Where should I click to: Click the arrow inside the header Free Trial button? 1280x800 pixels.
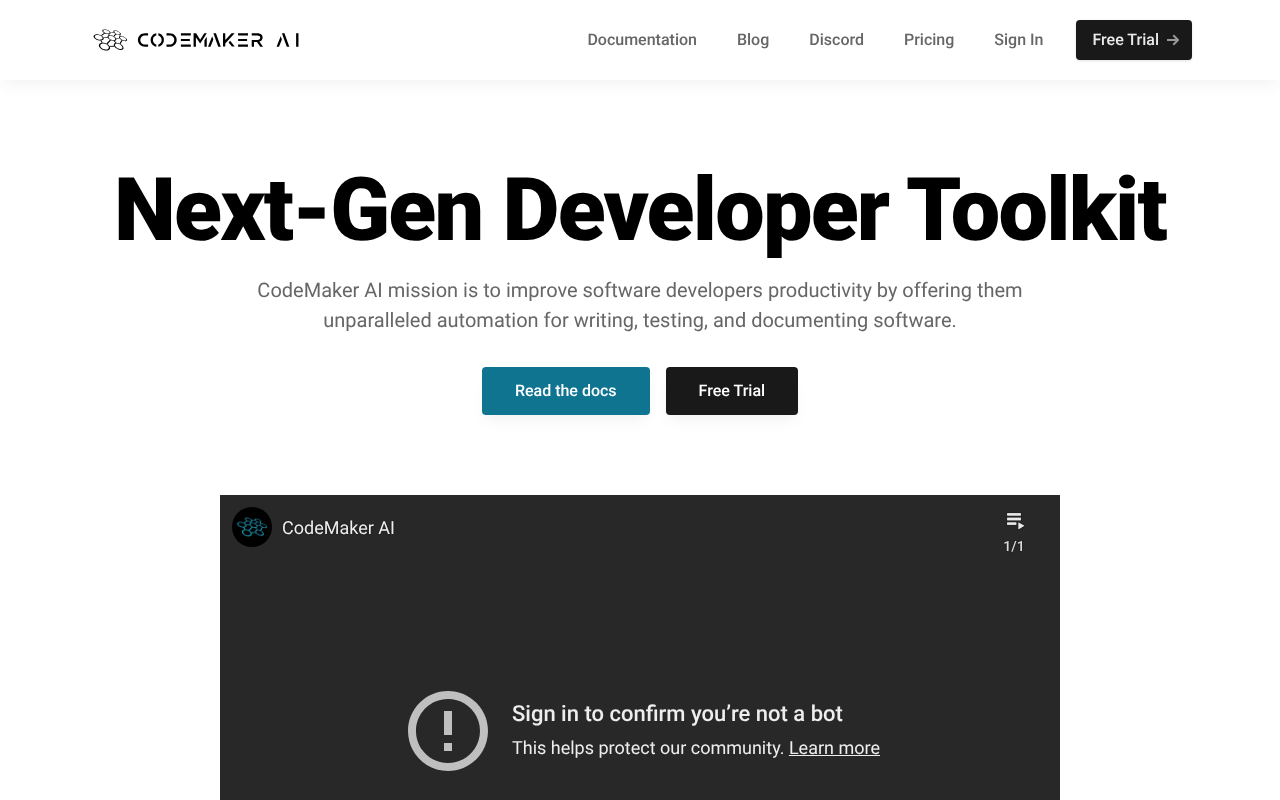tap(1172, 39)
